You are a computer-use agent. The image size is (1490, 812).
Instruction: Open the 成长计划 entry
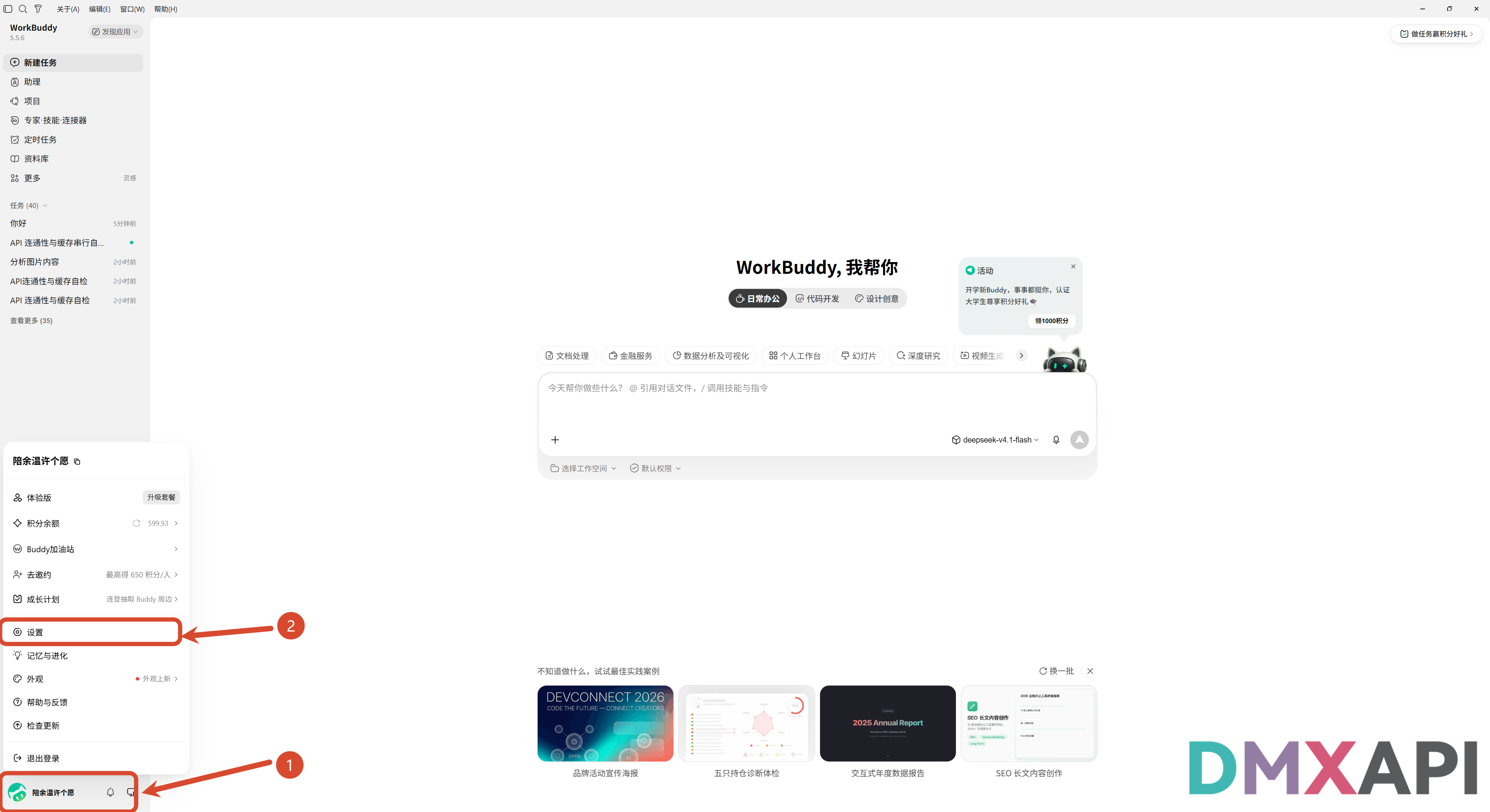(x=95, y=599)
